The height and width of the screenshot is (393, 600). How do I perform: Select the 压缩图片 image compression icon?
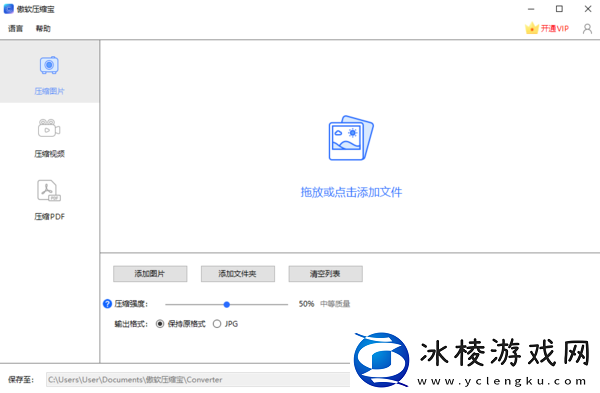point(49,65)
